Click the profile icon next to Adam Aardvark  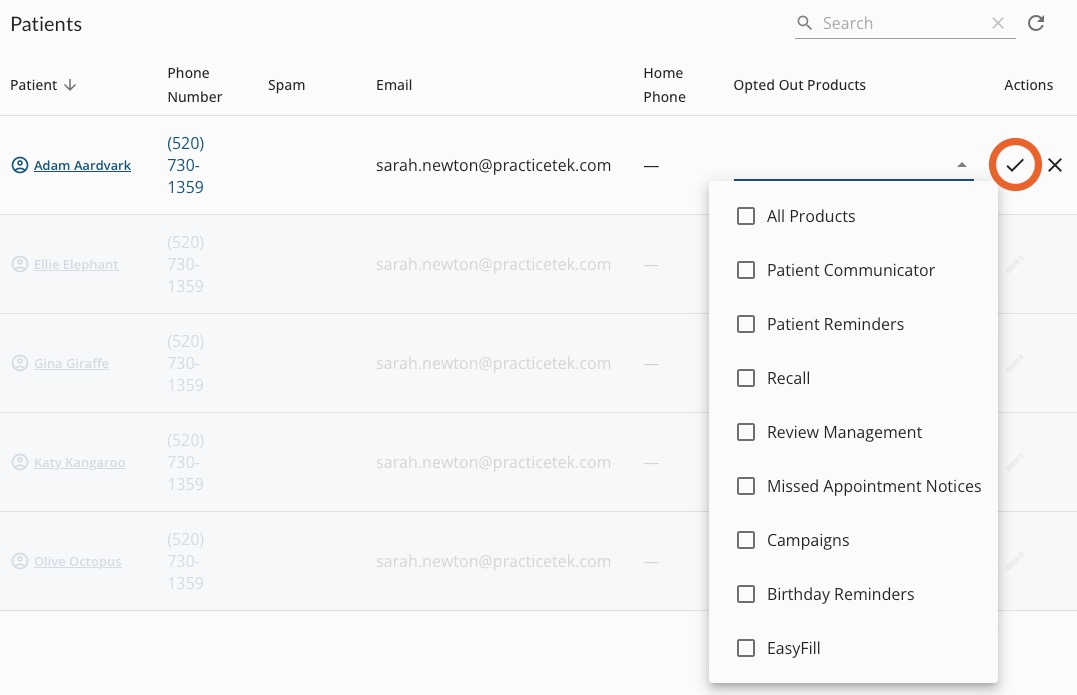tap(19, 165)
